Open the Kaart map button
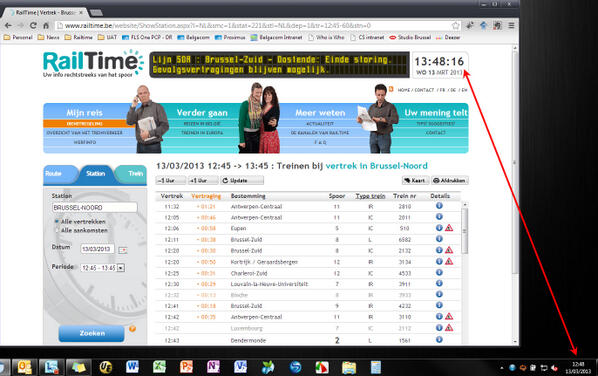 (415, 180)
